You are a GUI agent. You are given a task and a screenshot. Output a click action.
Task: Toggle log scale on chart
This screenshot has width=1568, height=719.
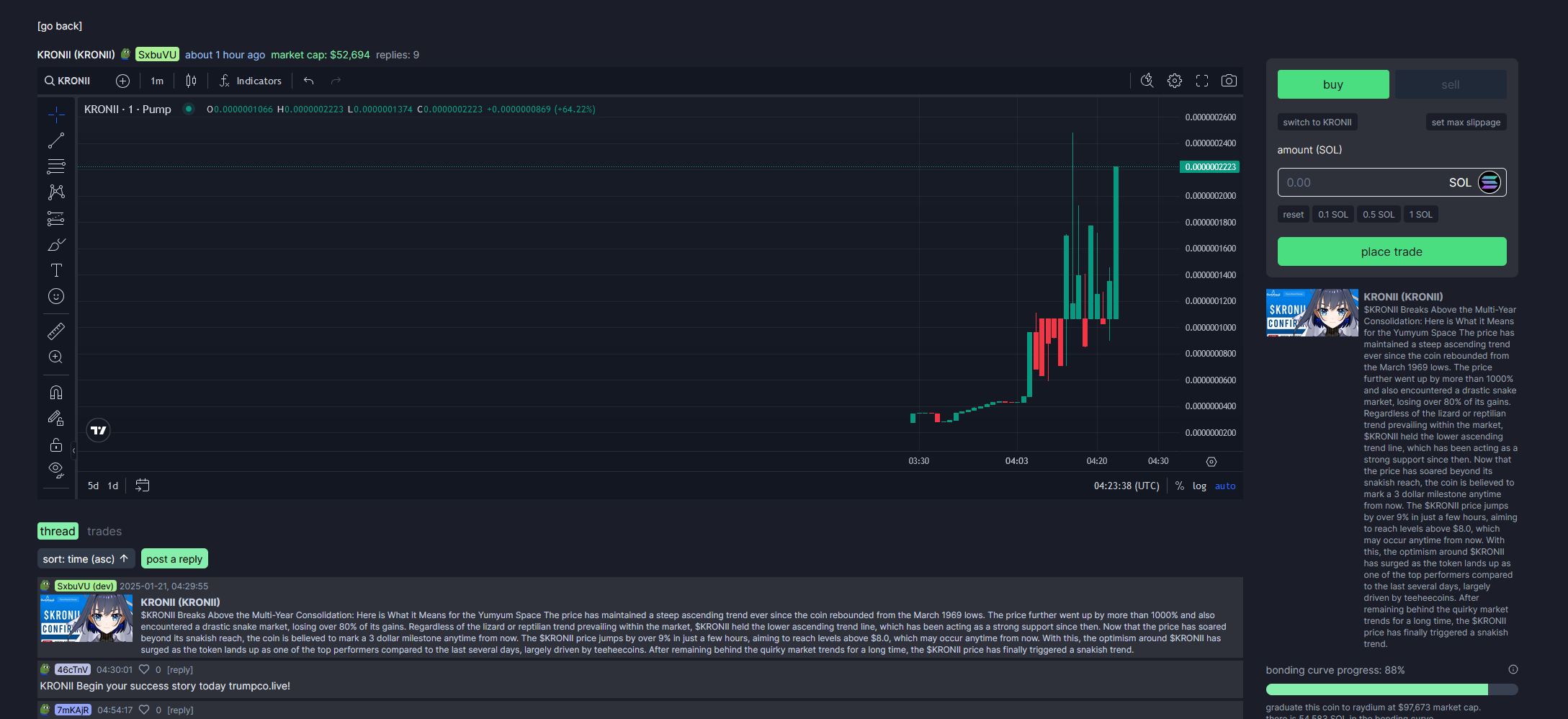click(x=1199, y=486)
